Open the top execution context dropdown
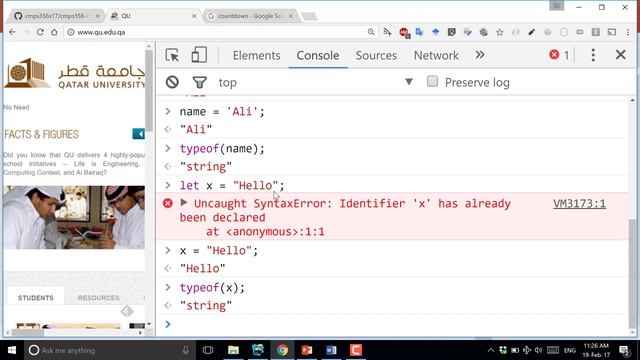The height and width of the screenshot is (360, 640). 316,82
